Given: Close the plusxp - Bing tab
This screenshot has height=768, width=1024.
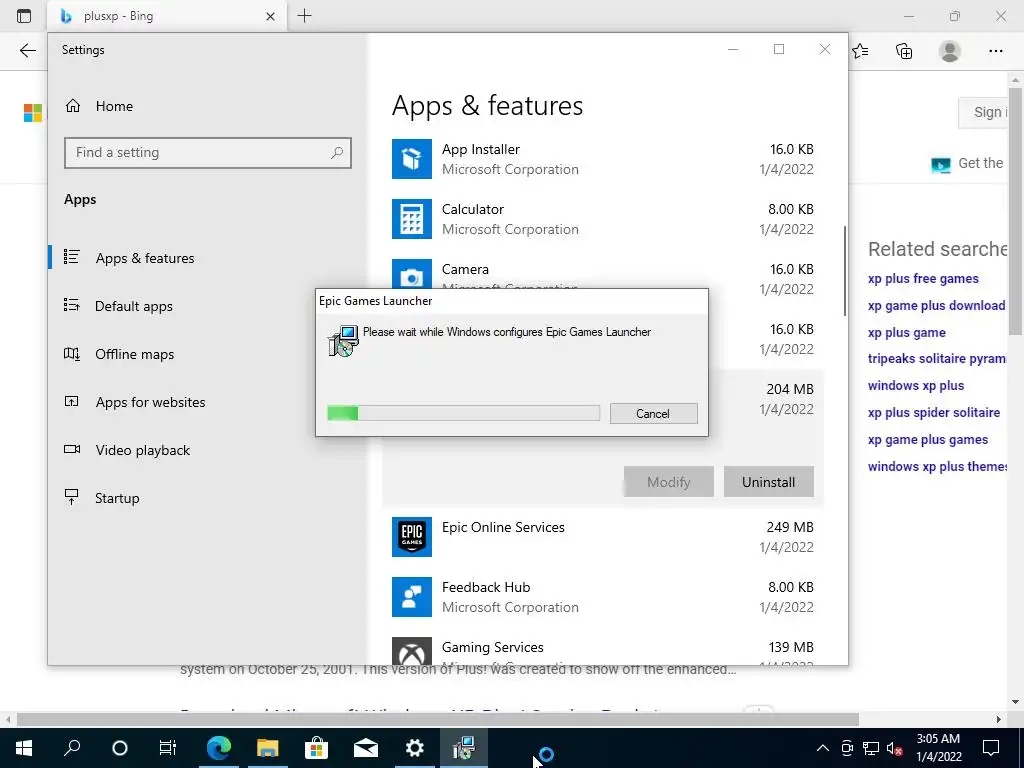Looking at the screenshot, I should 270,16.
